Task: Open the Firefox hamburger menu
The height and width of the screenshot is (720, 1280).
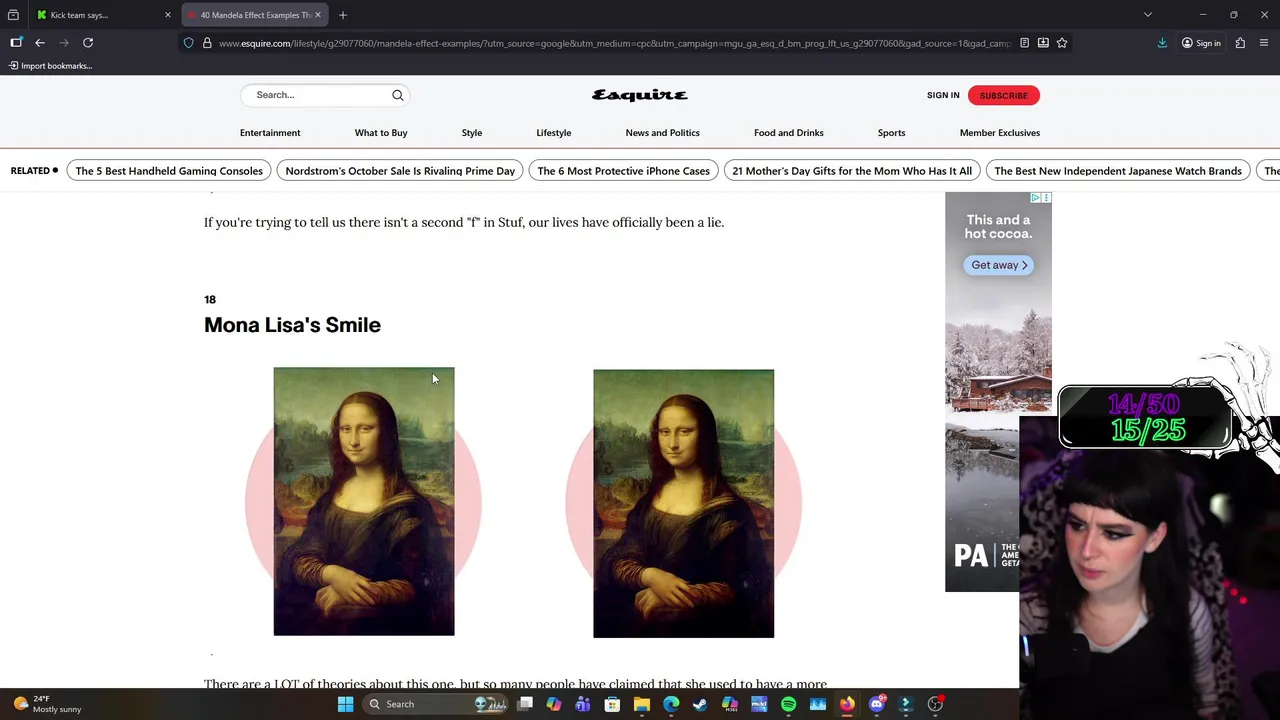Action: pos(1264,43)
